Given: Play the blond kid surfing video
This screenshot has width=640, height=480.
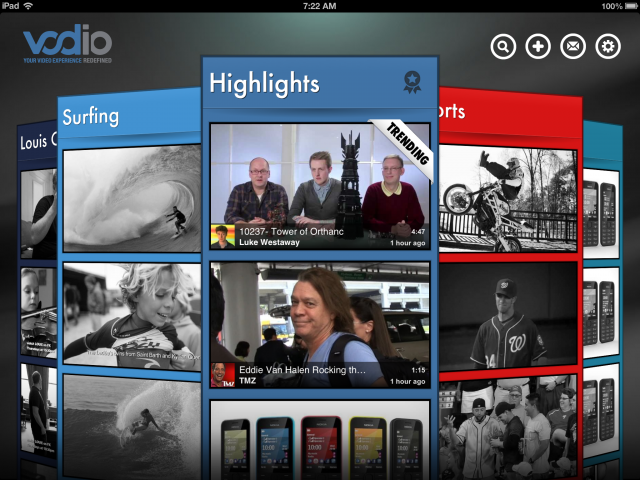Looking at the screenshot, I should coord(132,316).
